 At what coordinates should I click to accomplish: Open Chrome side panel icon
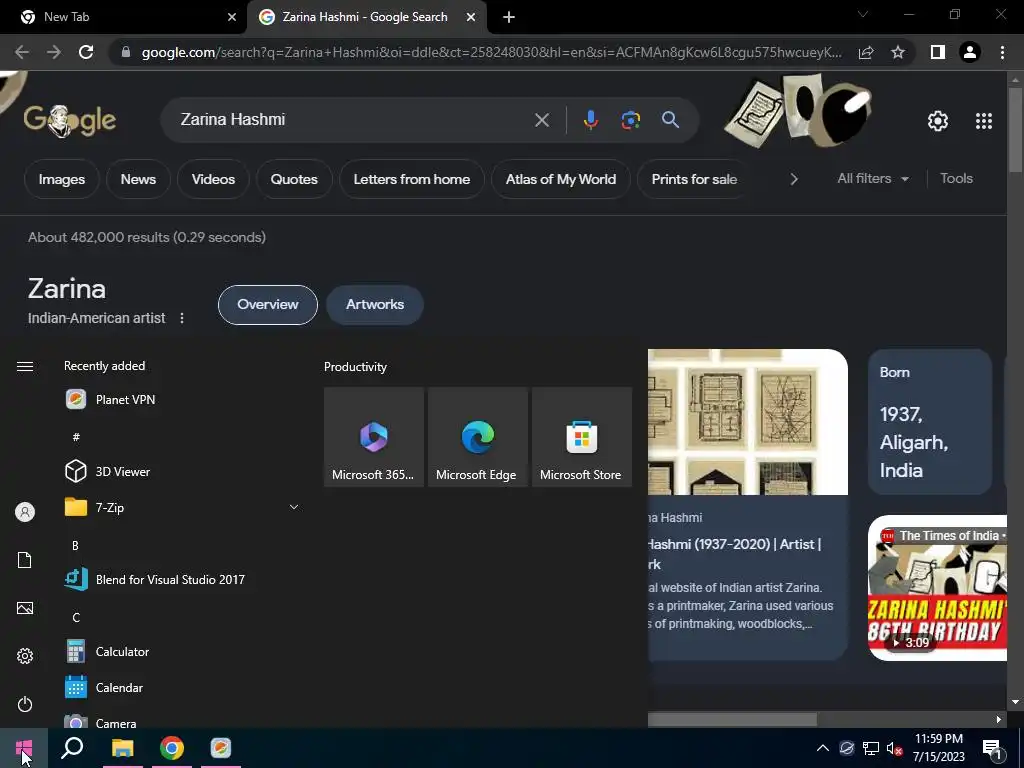[938, 52]
